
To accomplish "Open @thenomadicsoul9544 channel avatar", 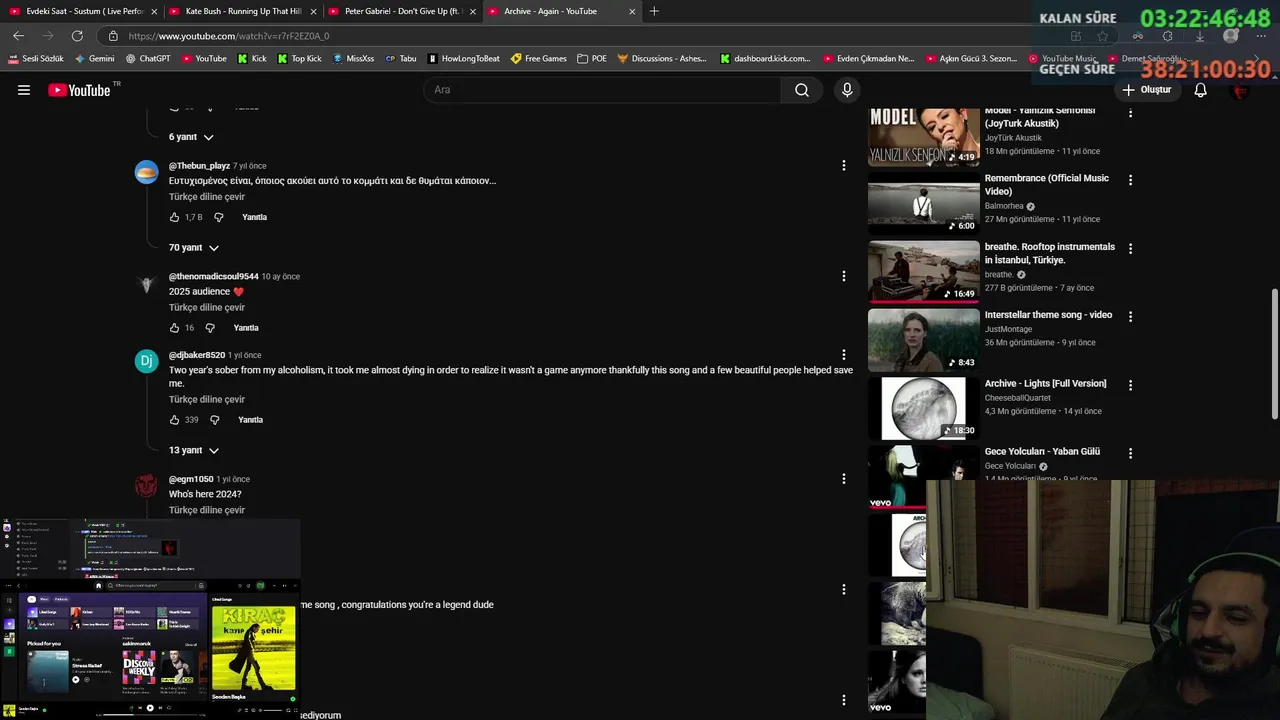I will point(147,284).
